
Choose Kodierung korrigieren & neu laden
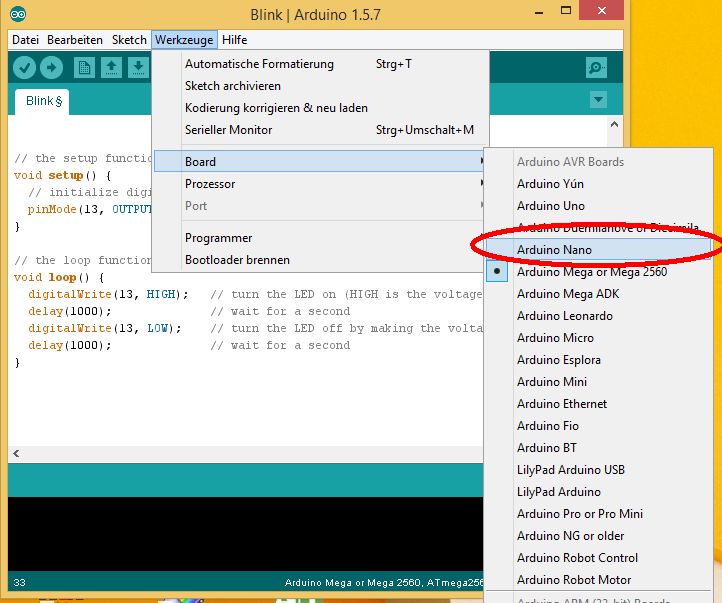pyautogui.click(x=320, y=108)
